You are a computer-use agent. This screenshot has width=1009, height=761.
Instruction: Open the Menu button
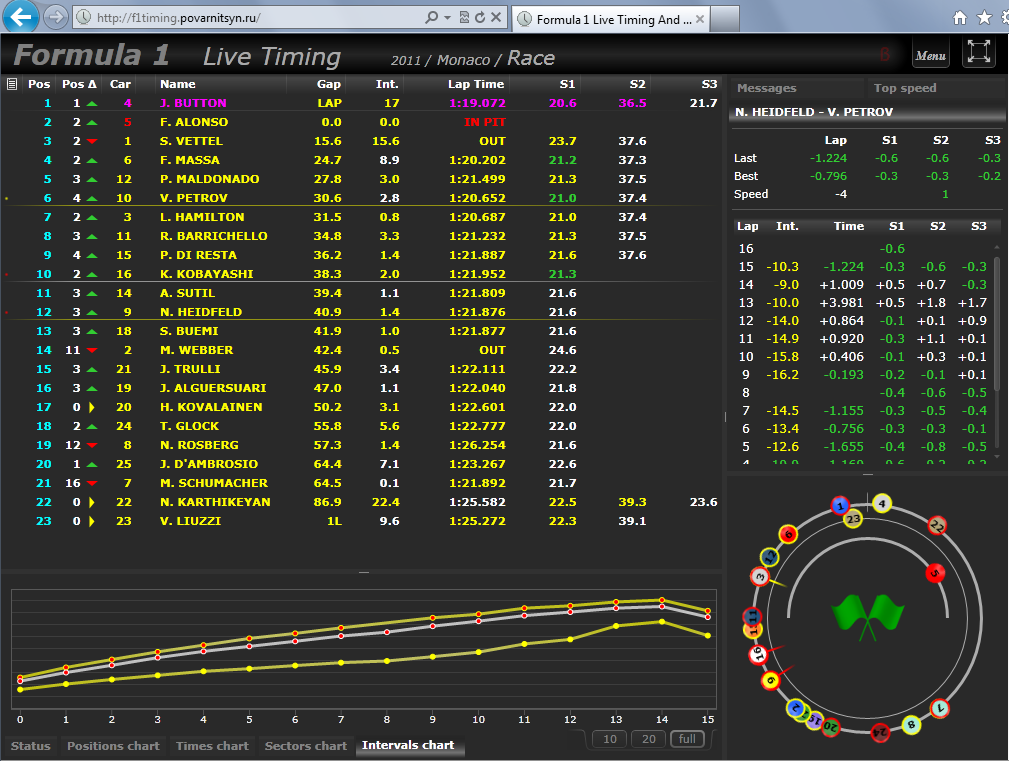[x=930, y=54]
